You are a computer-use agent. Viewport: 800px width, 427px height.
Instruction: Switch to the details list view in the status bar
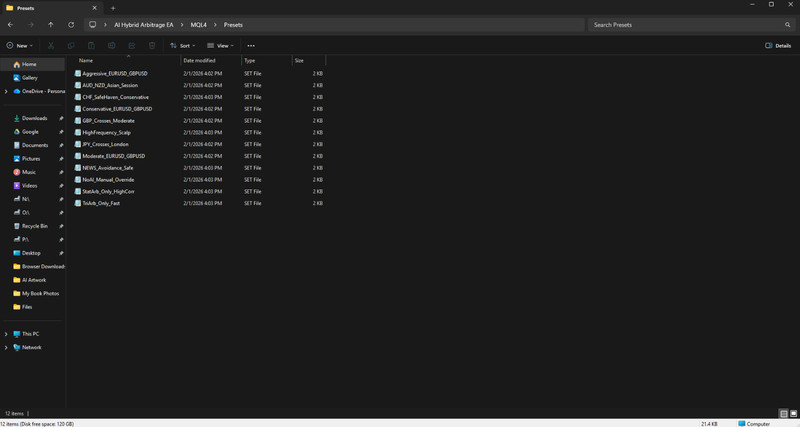(x=784, y=413)
